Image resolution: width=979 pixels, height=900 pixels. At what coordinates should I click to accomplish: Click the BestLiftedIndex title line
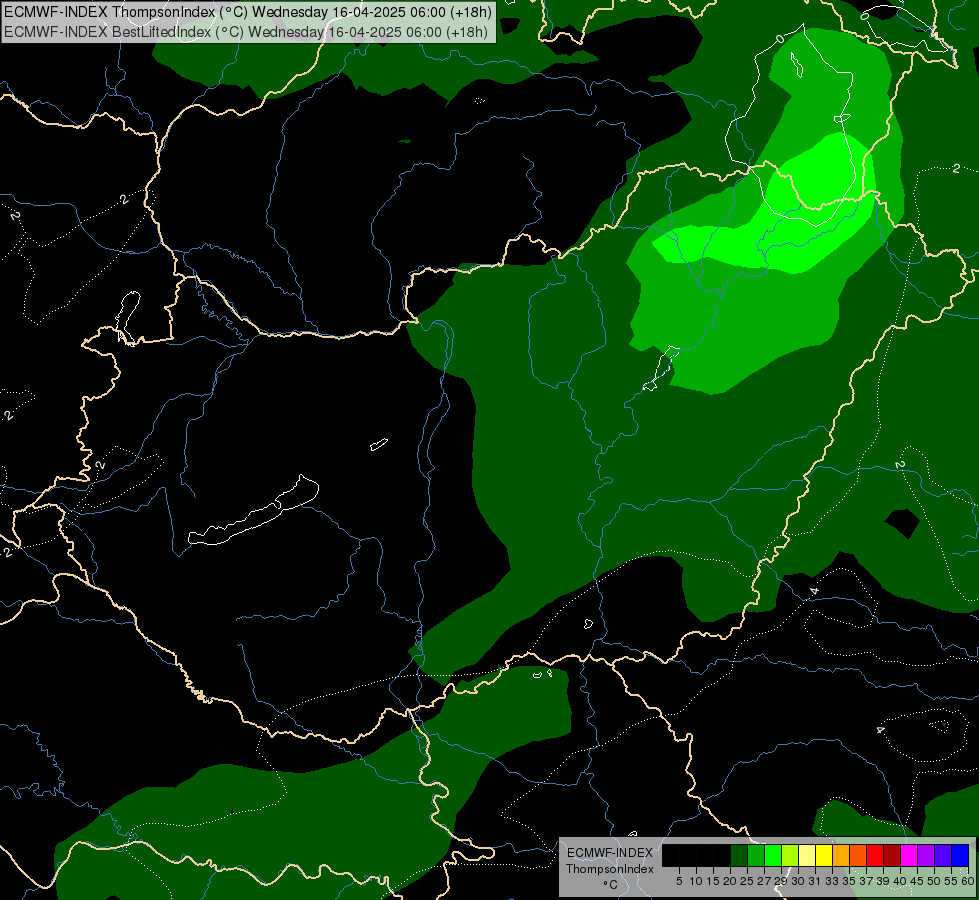pos(246,31)
